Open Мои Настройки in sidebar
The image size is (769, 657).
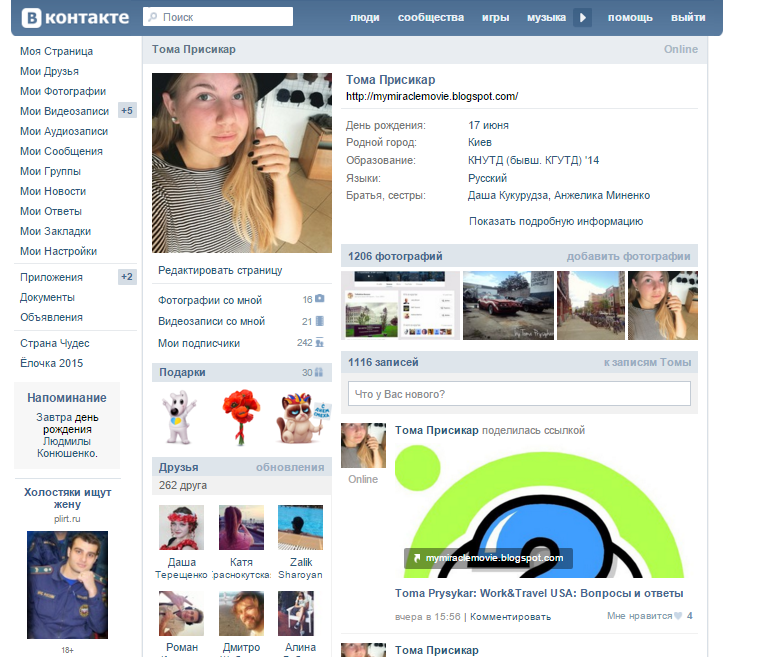click(58, 252)
